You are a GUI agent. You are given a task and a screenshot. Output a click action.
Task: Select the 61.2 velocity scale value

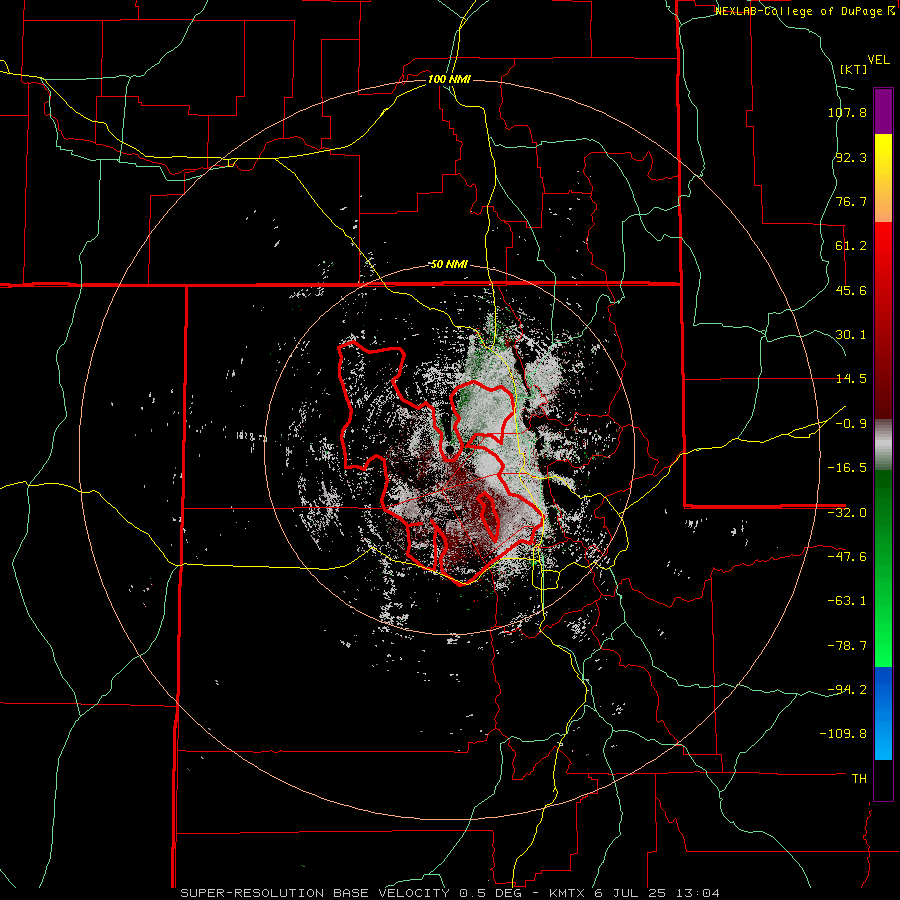851,246
